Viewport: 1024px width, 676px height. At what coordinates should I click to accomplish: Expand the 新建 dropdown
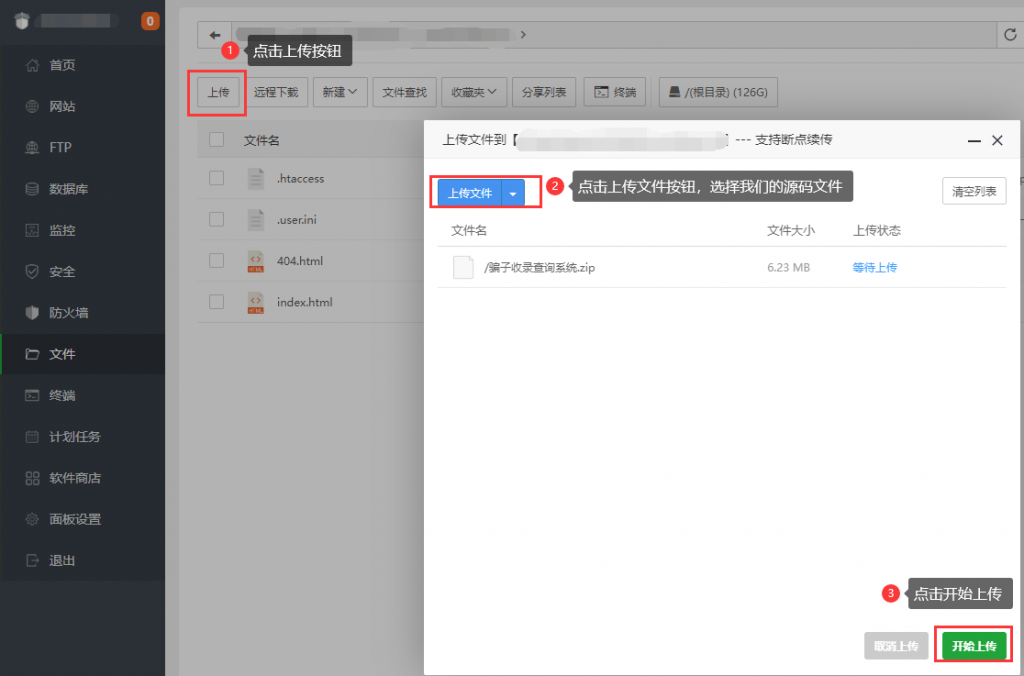pos(340,92)
